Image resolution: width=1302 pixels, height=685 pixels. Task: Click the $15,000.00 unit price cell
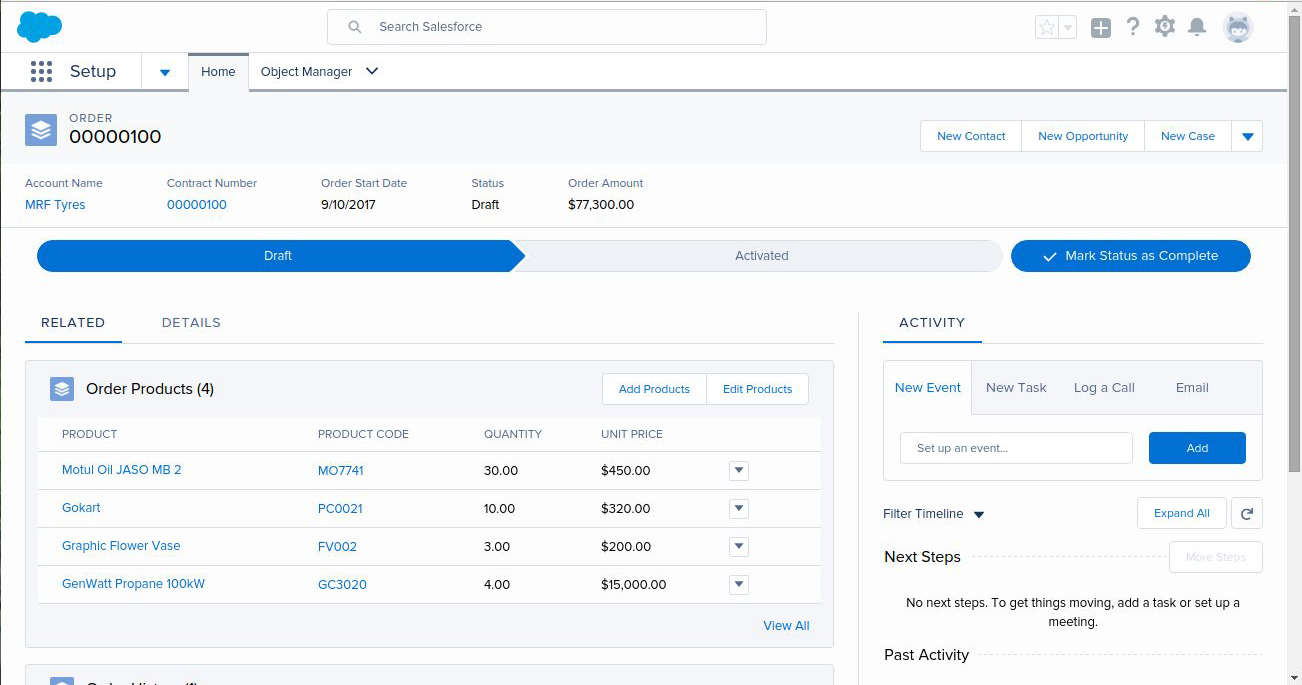click(634, 585)
